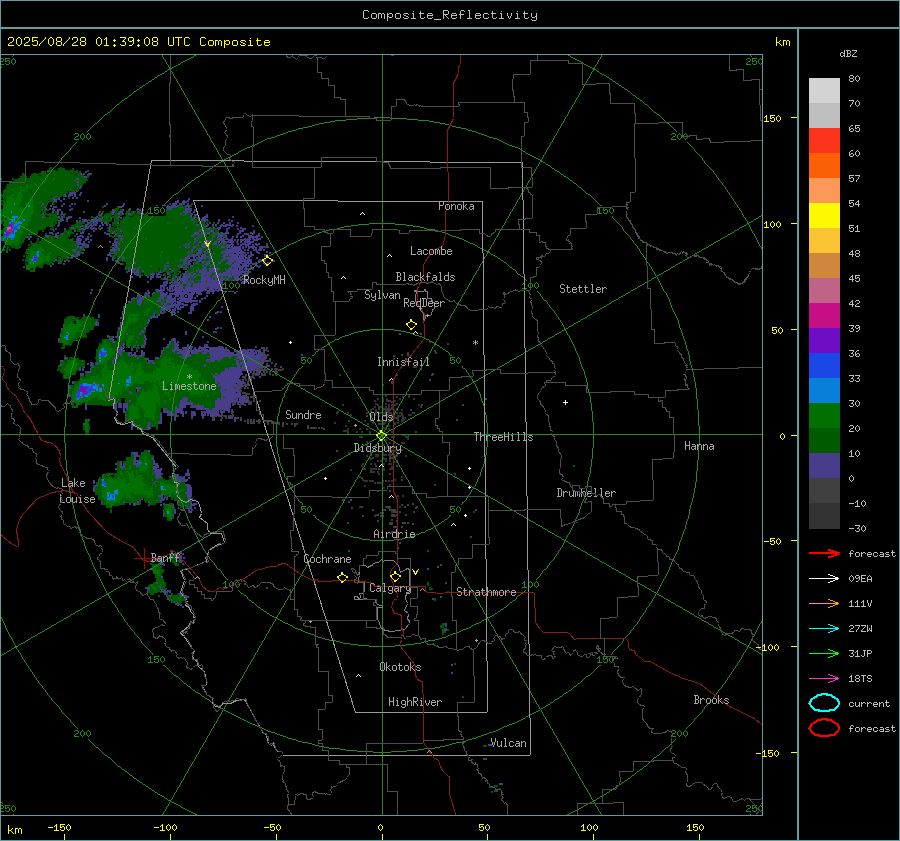This screenshot has height=841, width=900.
Task: Click the cyan 'current' ellipse icon
Action: (x=824, y=703)
